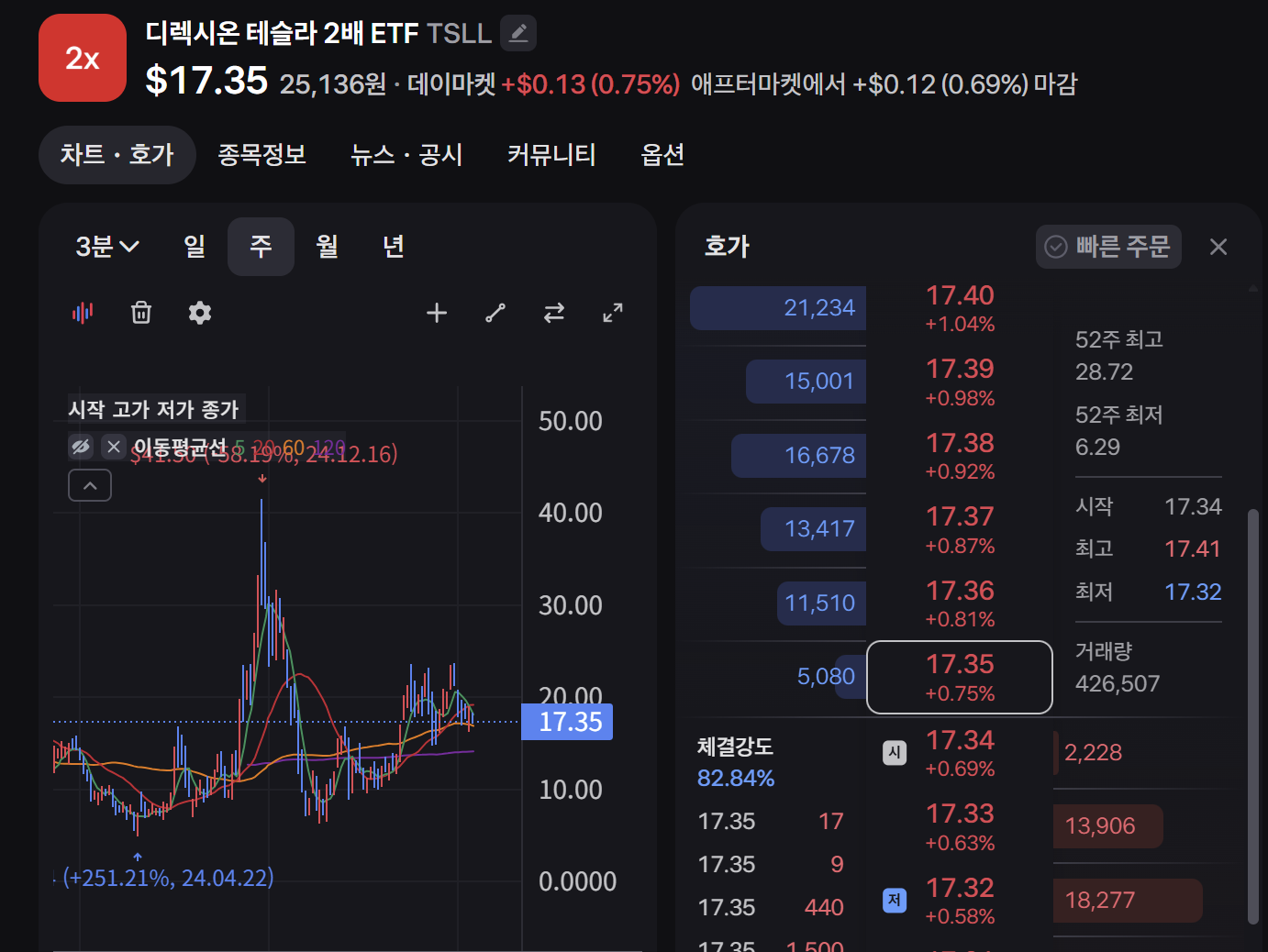1268x952 pixels.
Task: Open the candlestick chart type icon
Action: 83,313
